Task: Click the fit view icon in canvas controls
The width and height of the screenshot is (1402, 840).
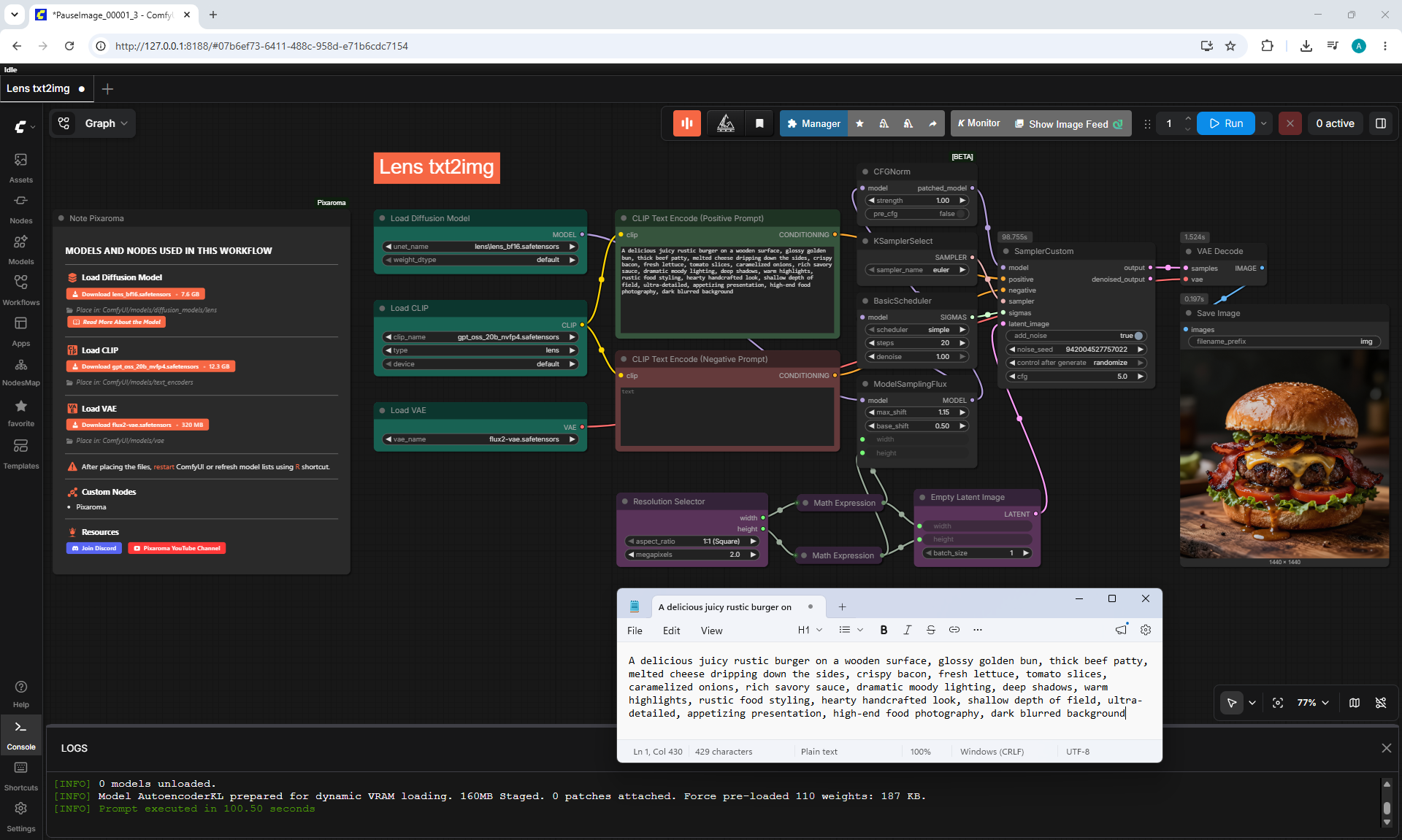Action: tap(1278, 703)
